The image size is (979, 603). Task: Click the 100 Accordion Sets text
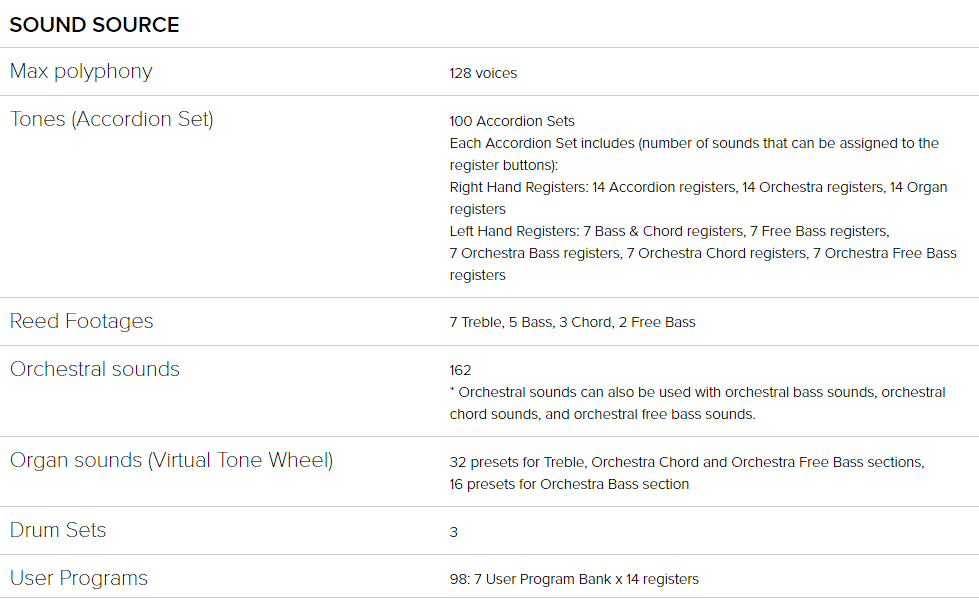[512, 121]
